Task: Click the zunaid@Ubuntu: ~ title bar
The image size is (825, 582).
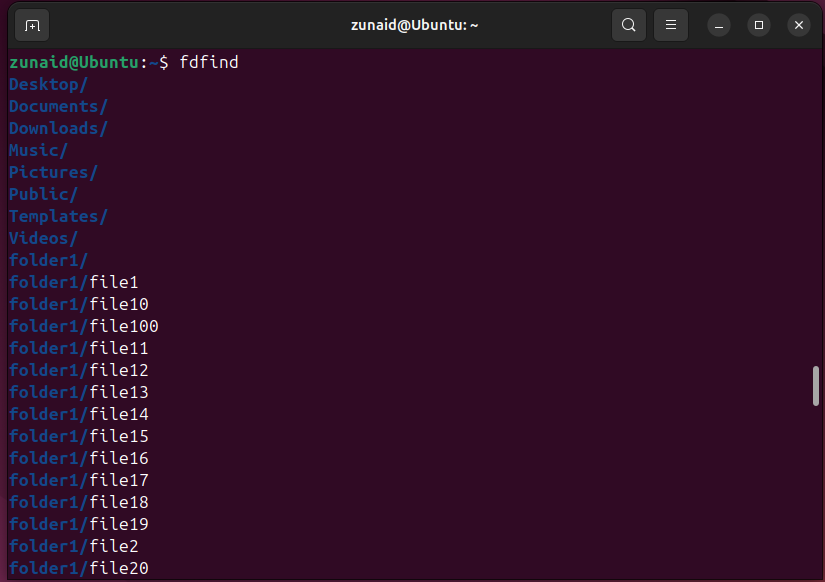Action: pyautogui.click(x=415, y=24)
